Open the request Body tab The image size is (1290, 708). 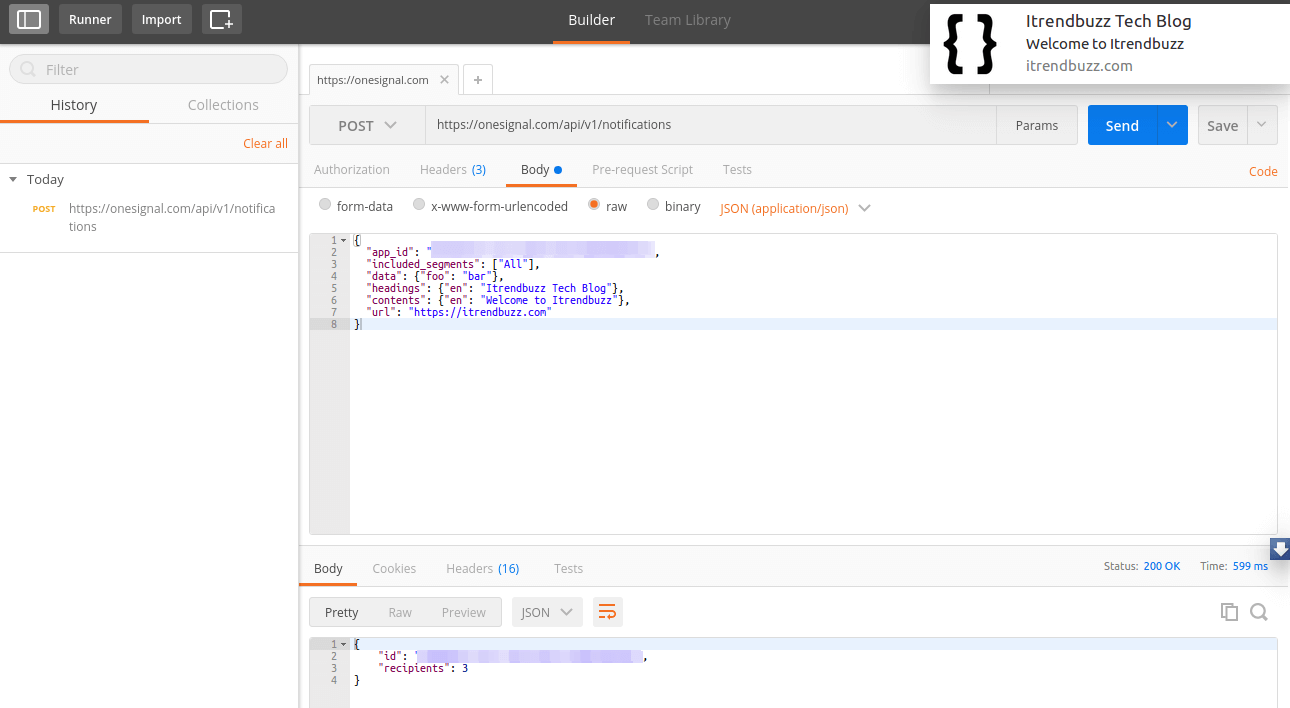(x=541, y=170)
